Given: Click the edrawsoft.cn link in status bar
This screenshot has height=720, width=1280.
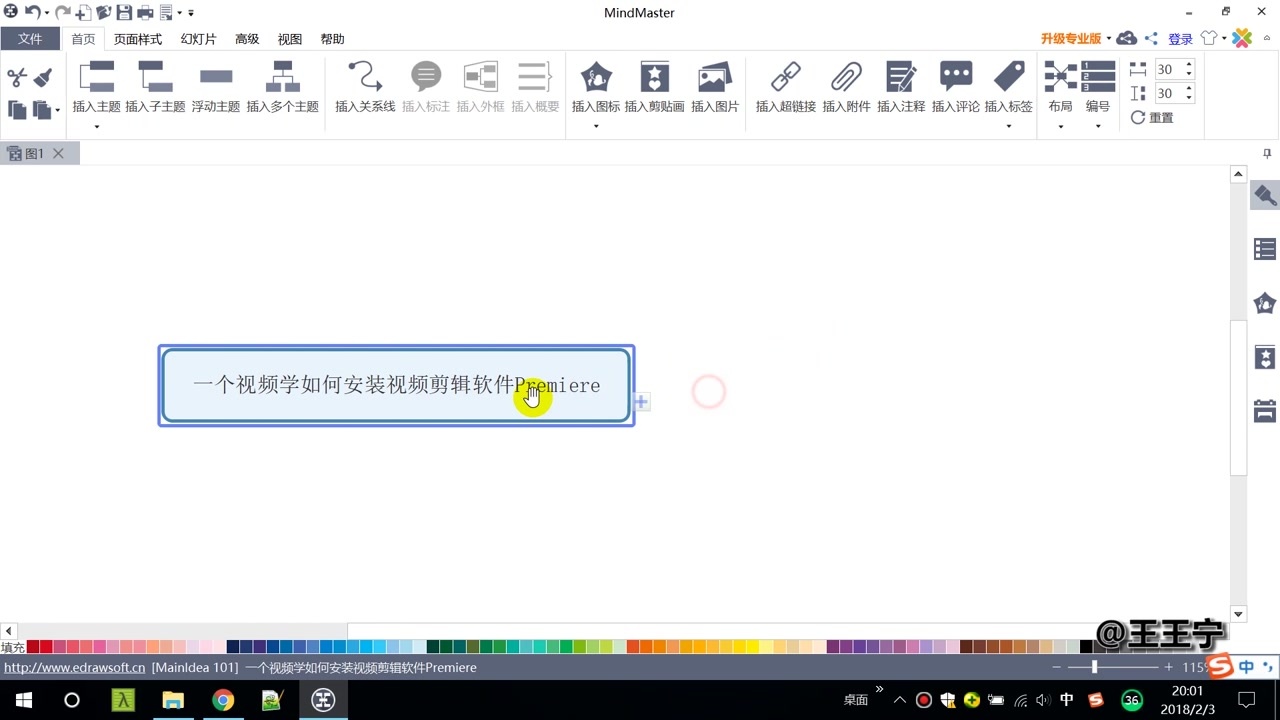Looking at the screenshot, I should pyautogui.click(x=75, y=667).
